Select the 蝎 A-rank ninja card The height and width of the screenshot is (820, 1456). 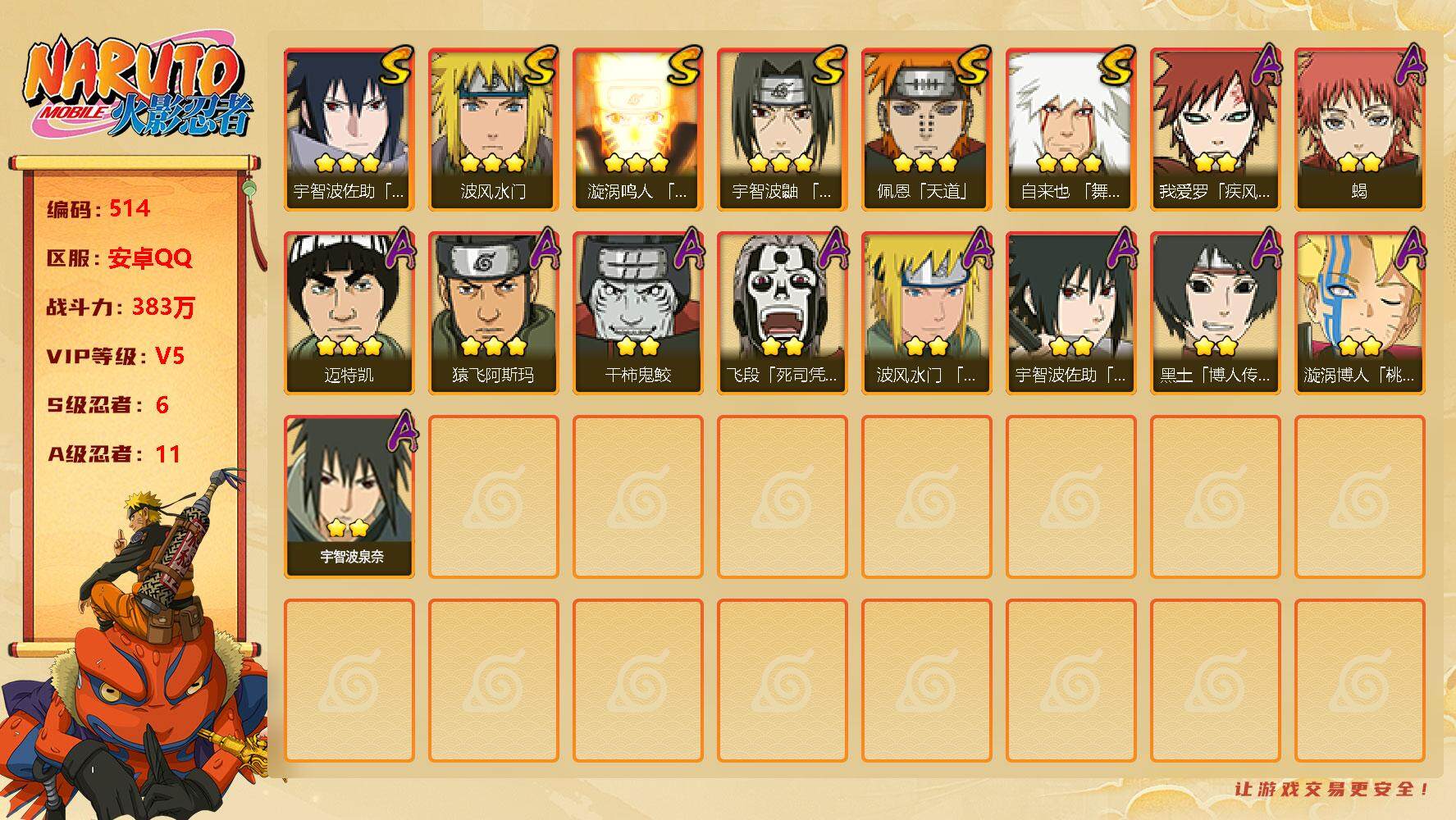coord(1359,130)
